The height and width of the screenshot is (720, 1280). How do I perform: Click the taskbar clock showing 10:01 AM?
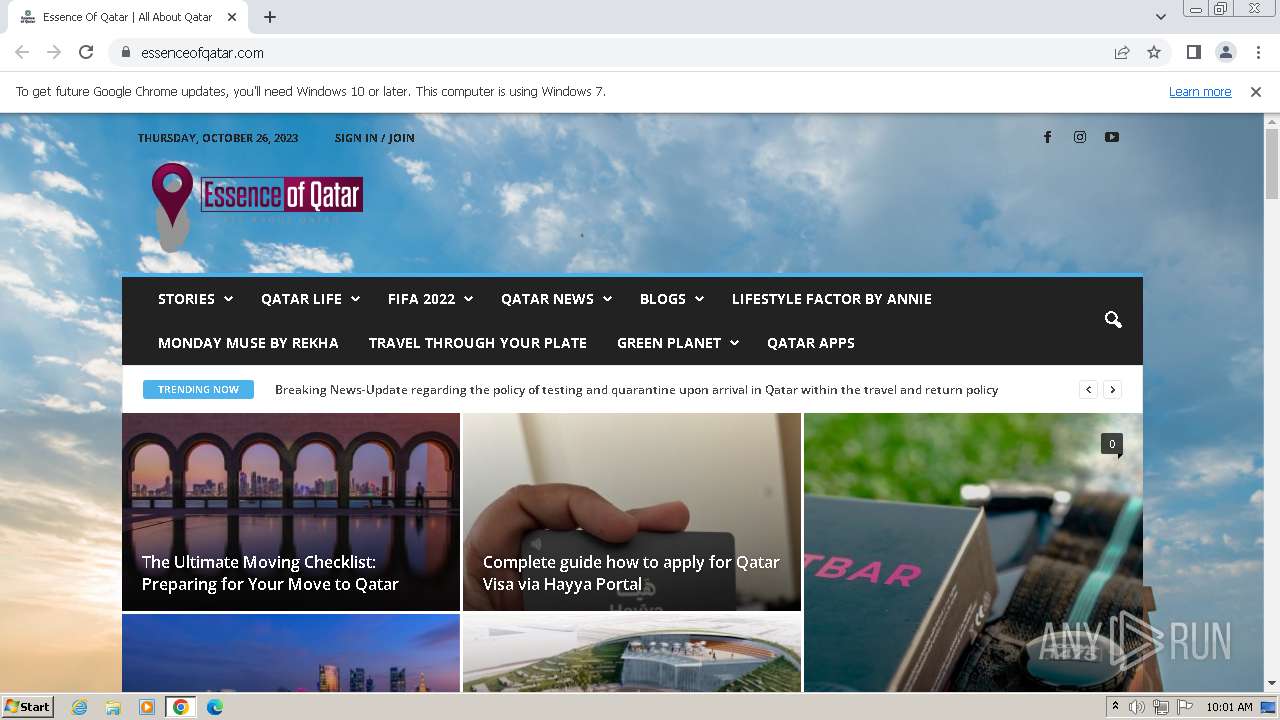tap(1229, 707)
